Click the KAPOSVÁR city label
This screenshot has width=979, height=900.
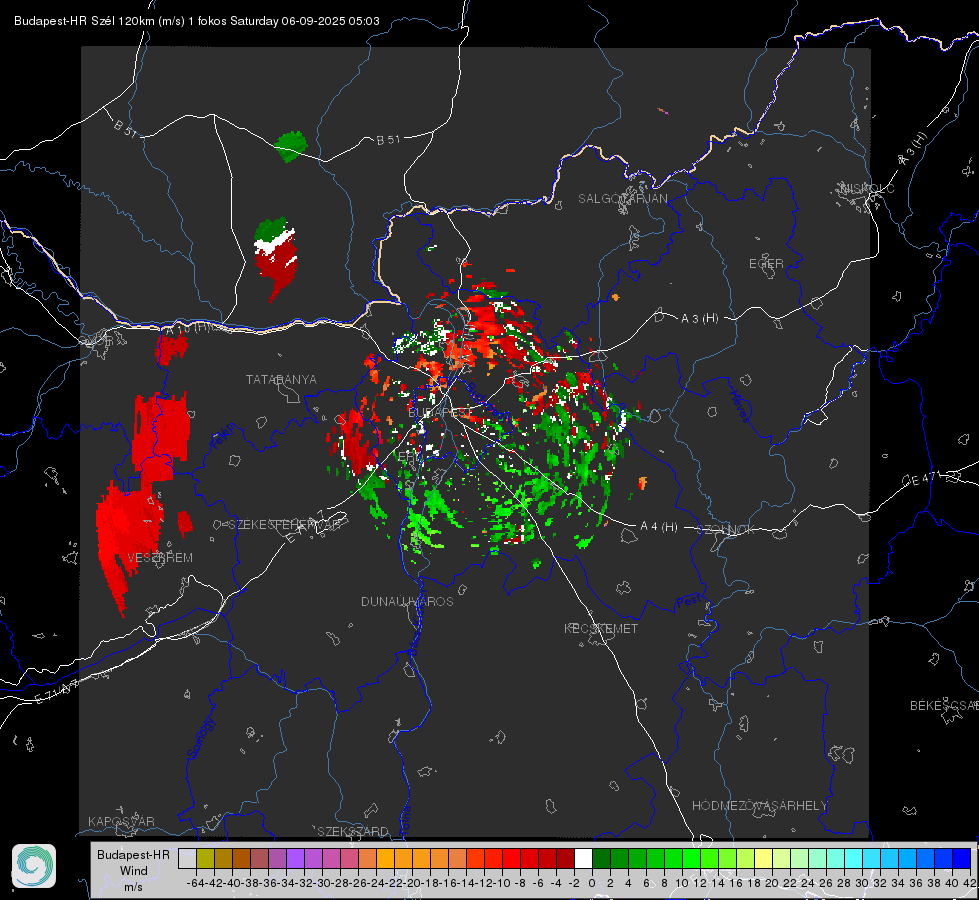click(121, 821)
